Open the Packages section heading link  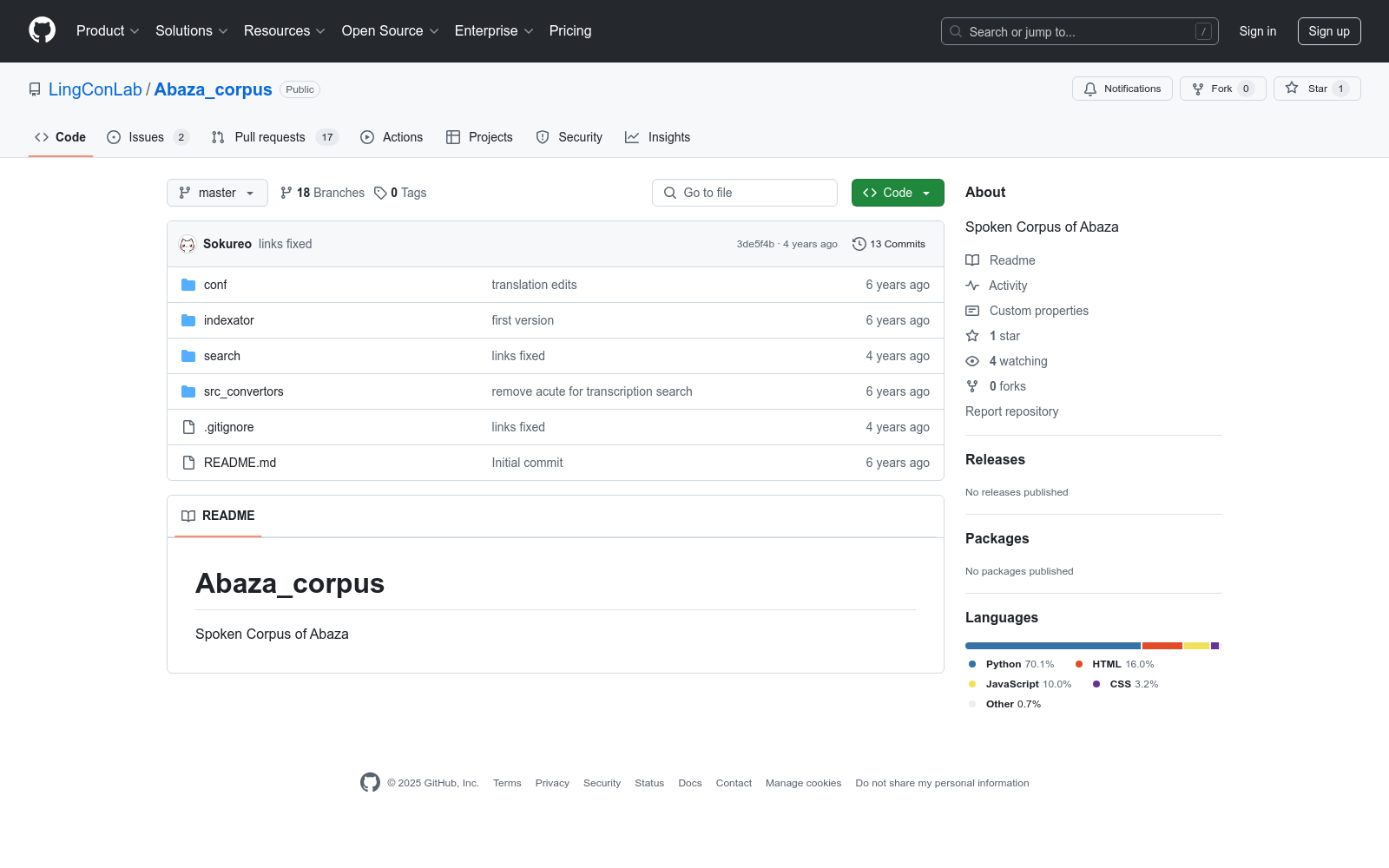pyautogui.click(x=997, y=538)
